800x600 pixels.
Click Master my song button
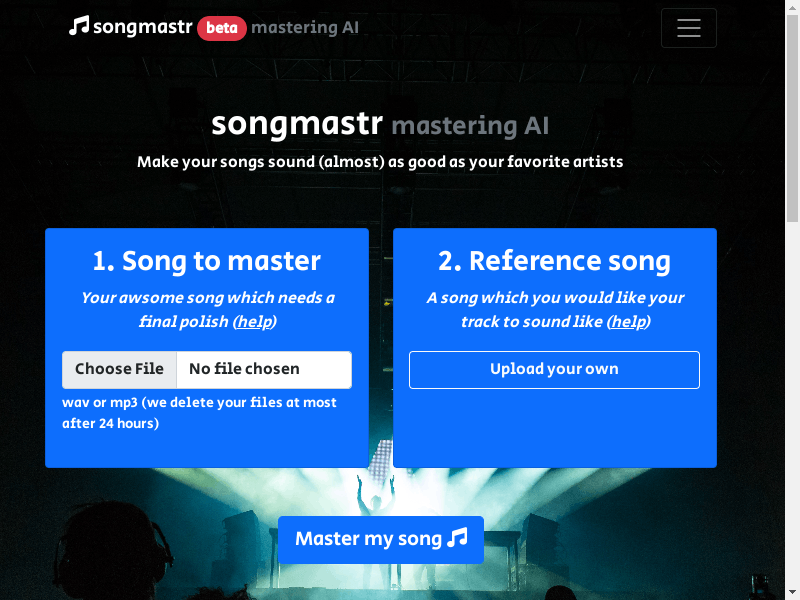[x=381, y=539]
